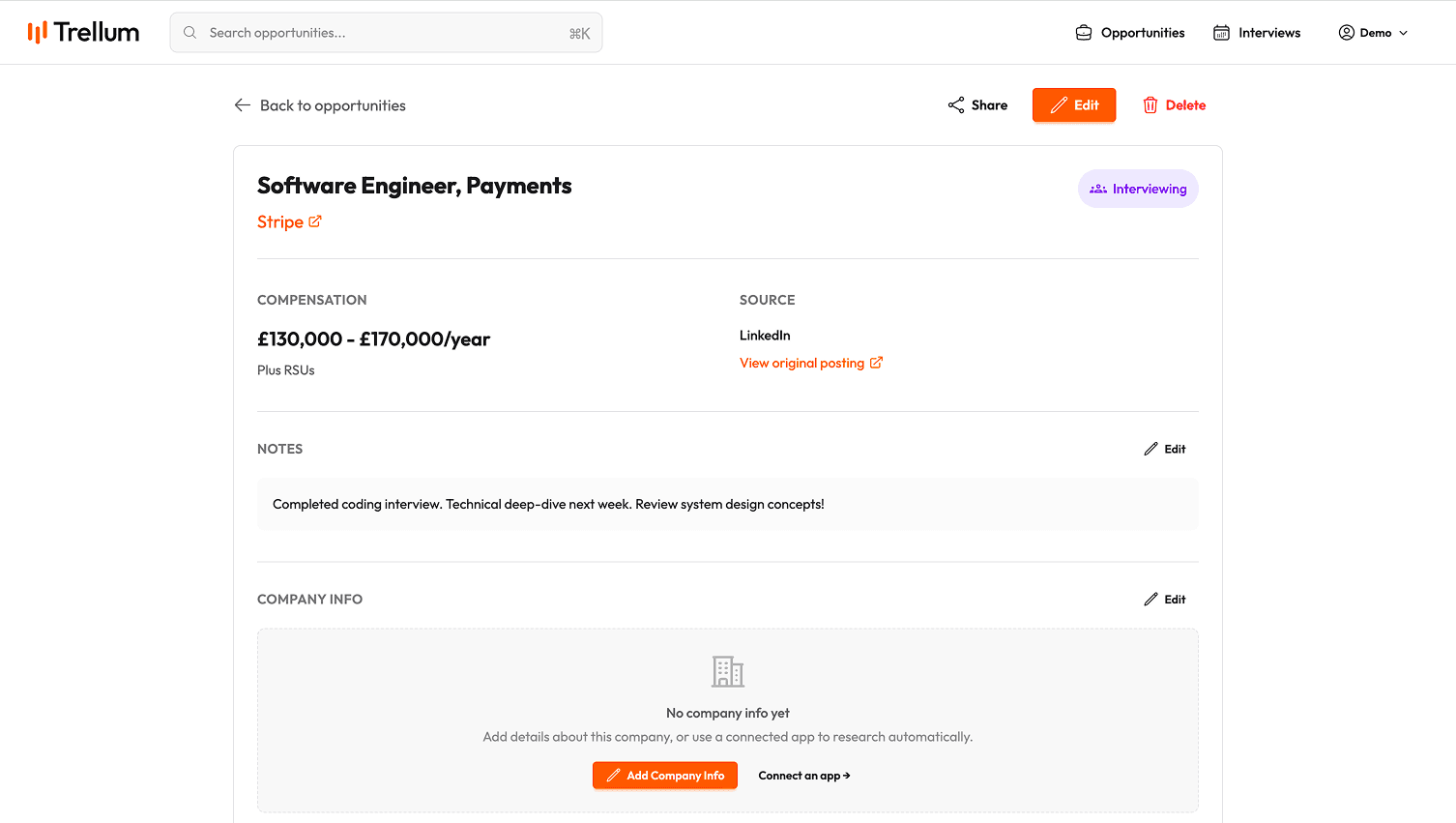
Task: Expand the user menu chevron
Action: [1404, 33]
